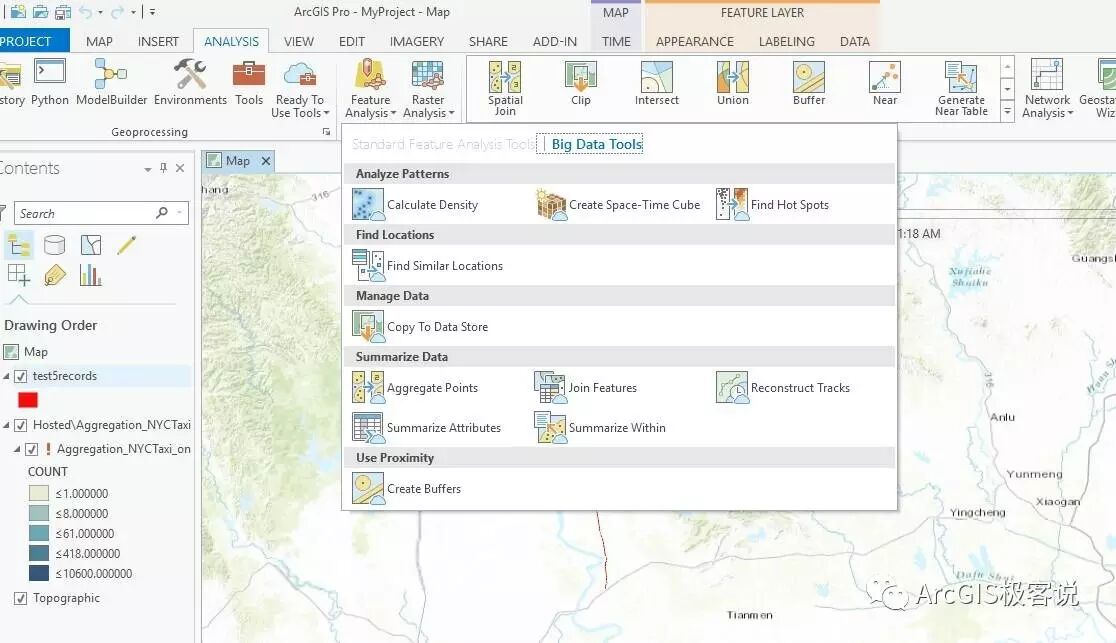1116x643 pixels.
Task: Open Contents pane options menu arrow
Action: pyautogui.click(x=147, y=169)
